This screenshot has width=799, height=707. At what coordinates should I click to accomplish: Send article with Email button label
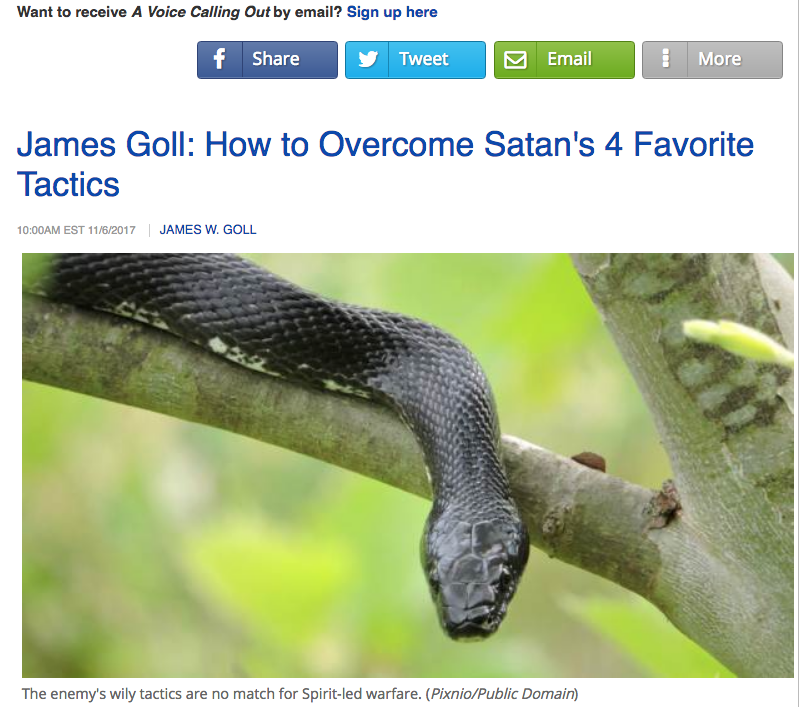(570, 59)
